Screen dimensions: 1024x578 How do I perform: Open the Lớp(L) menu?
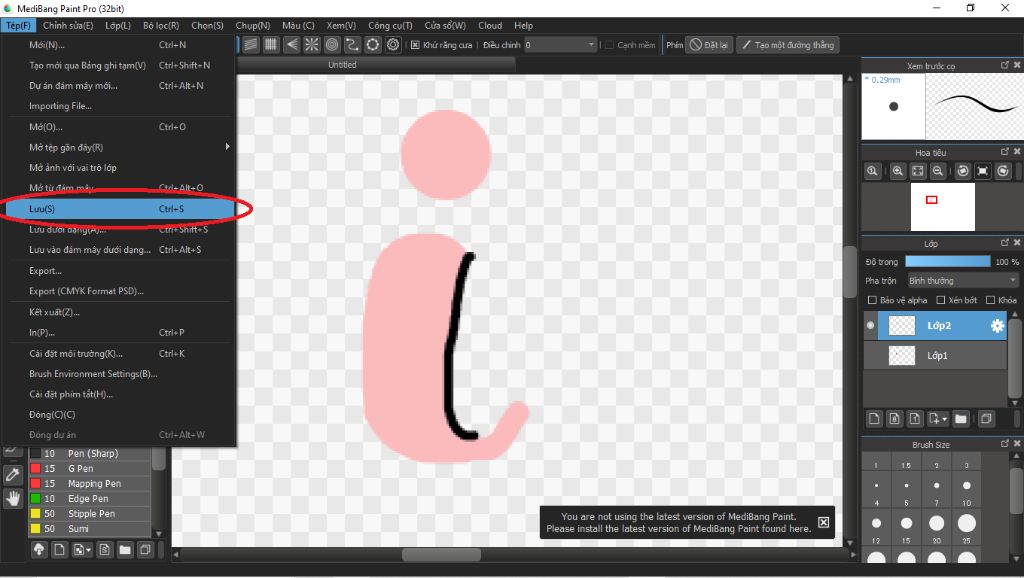coord(118,25)
